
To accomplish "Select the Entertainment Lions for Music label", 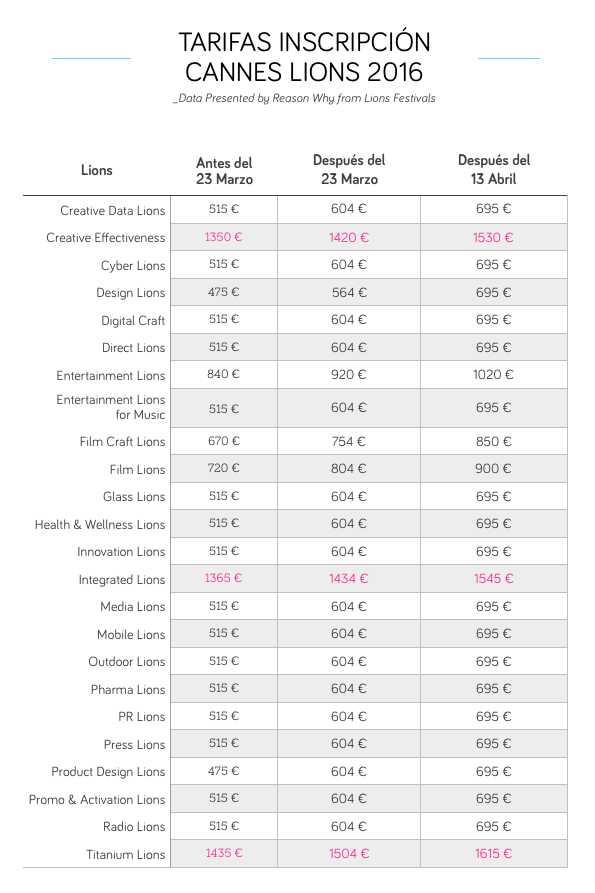I will 111,407.
